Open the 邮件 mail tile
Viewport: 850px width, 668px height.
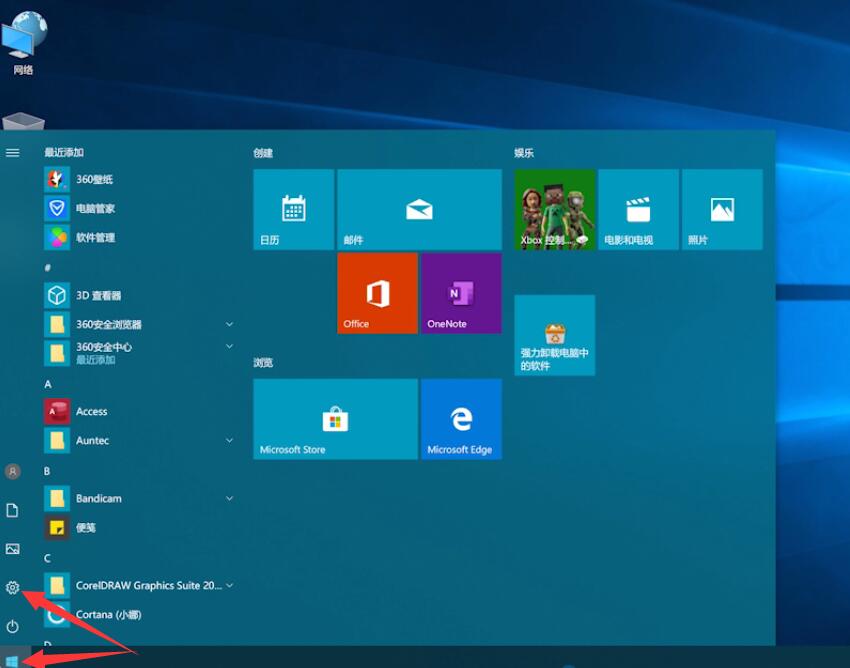[420, 209]
